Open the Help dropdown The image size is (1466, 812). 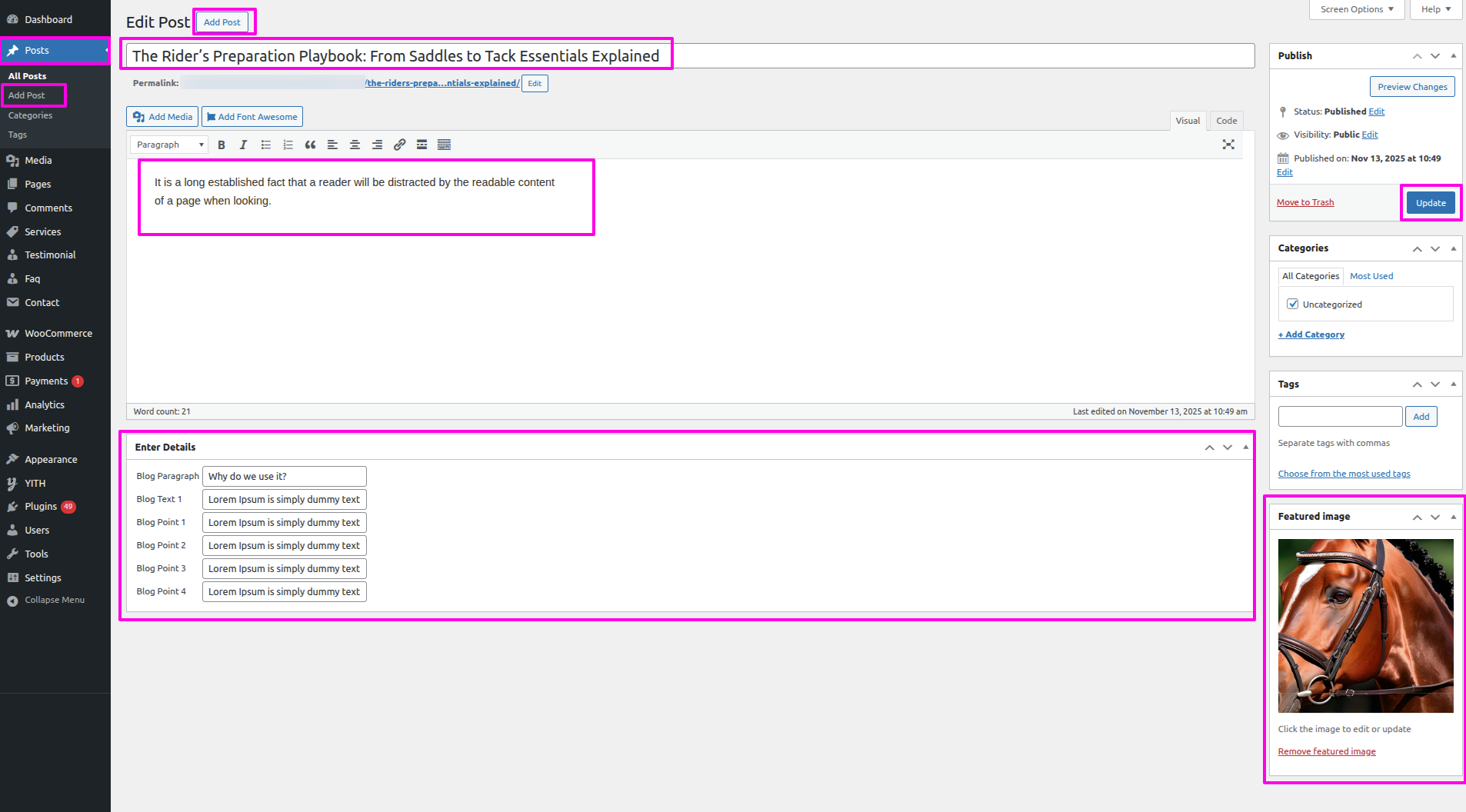point(1435,9)
